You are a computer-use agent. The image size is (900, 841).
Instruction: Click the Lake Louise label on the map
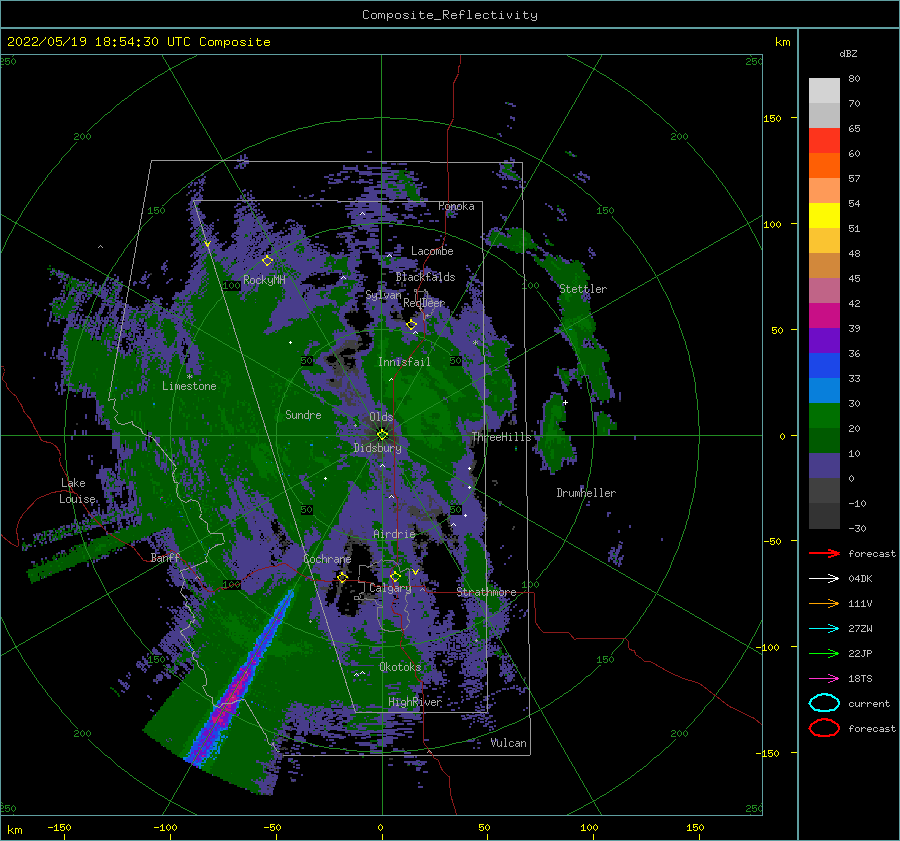77,491
